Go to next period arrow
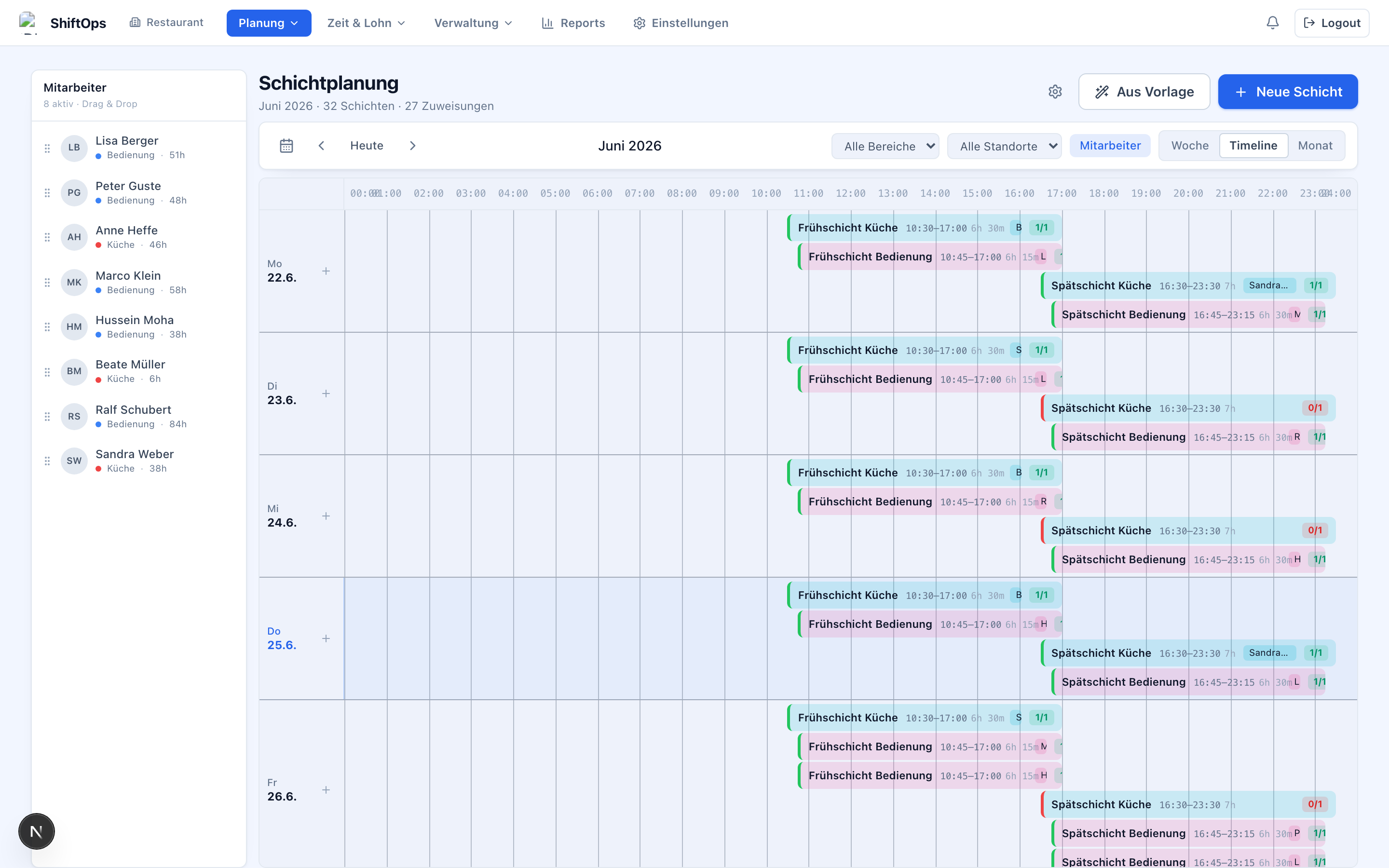1389x868 pixels. pos(413,146)
